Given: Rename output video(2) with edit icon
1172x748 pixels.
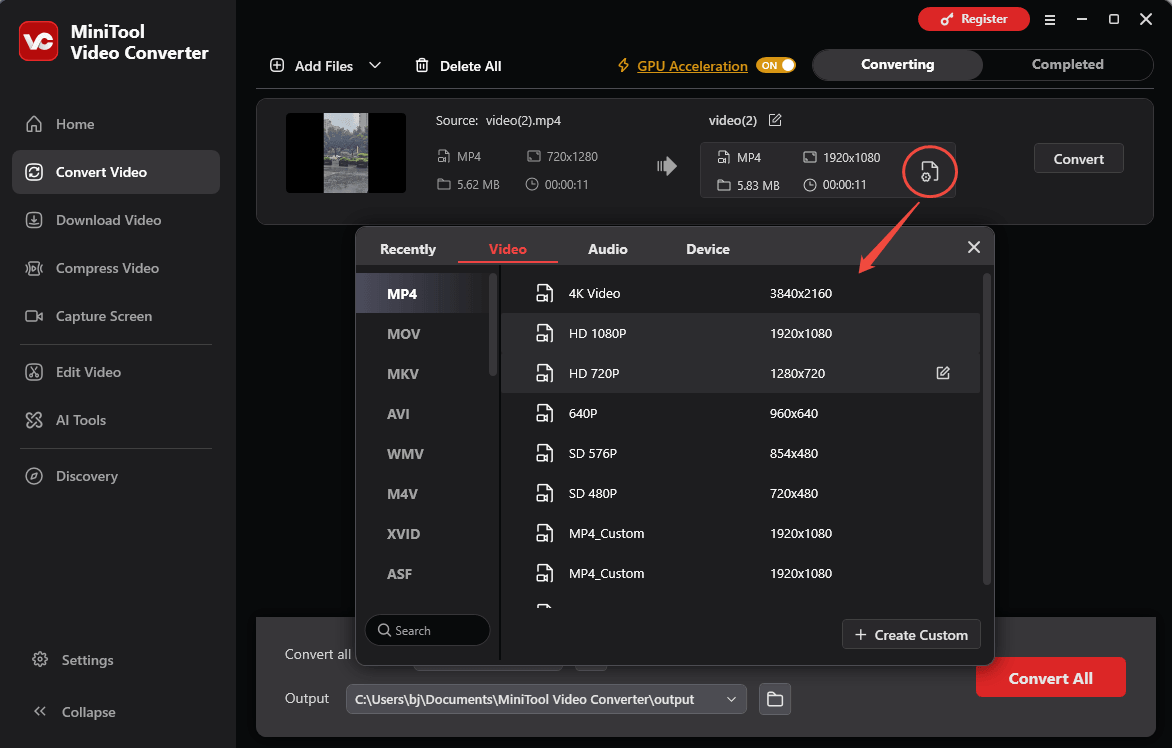Looking at the screenshot, I should tap(775, 120).
